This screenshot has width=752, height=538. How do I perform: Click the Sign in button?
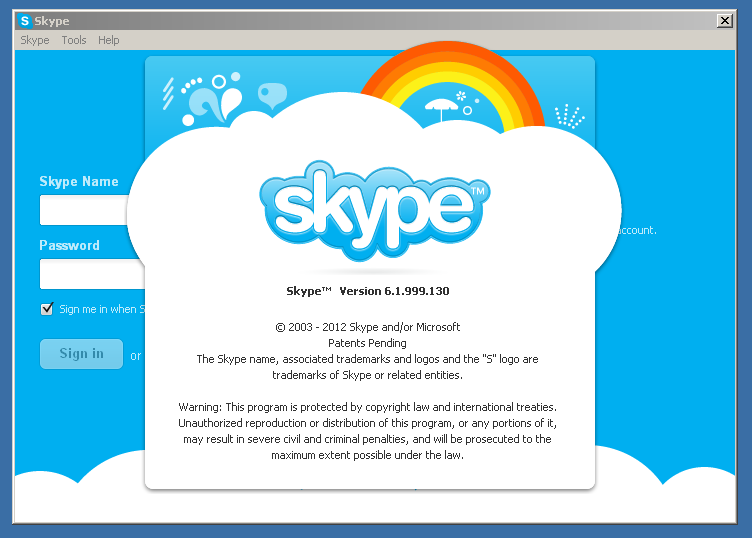tap(82, 354)
